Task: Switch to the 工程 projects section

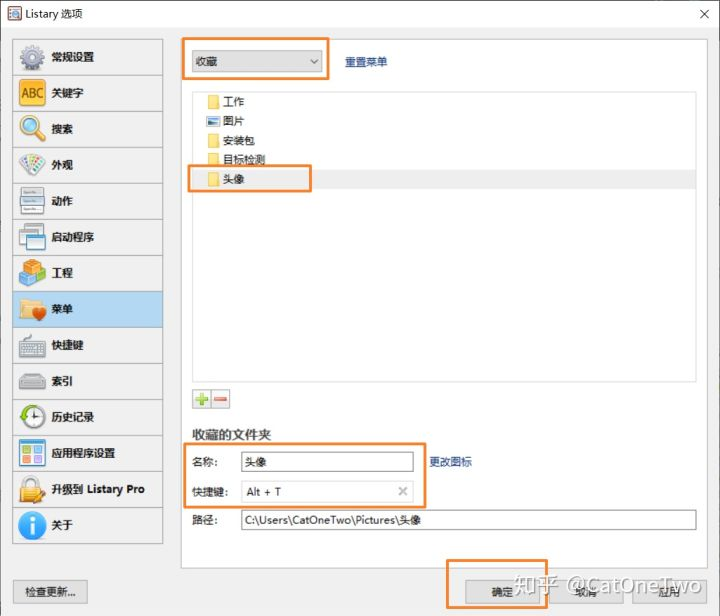Action: [87, 273]
